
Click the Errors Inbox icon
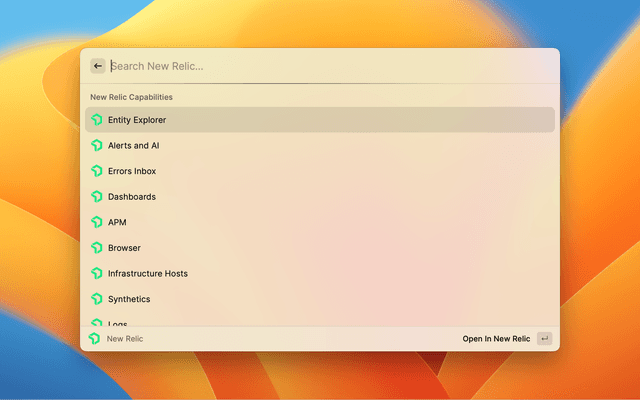97,171
